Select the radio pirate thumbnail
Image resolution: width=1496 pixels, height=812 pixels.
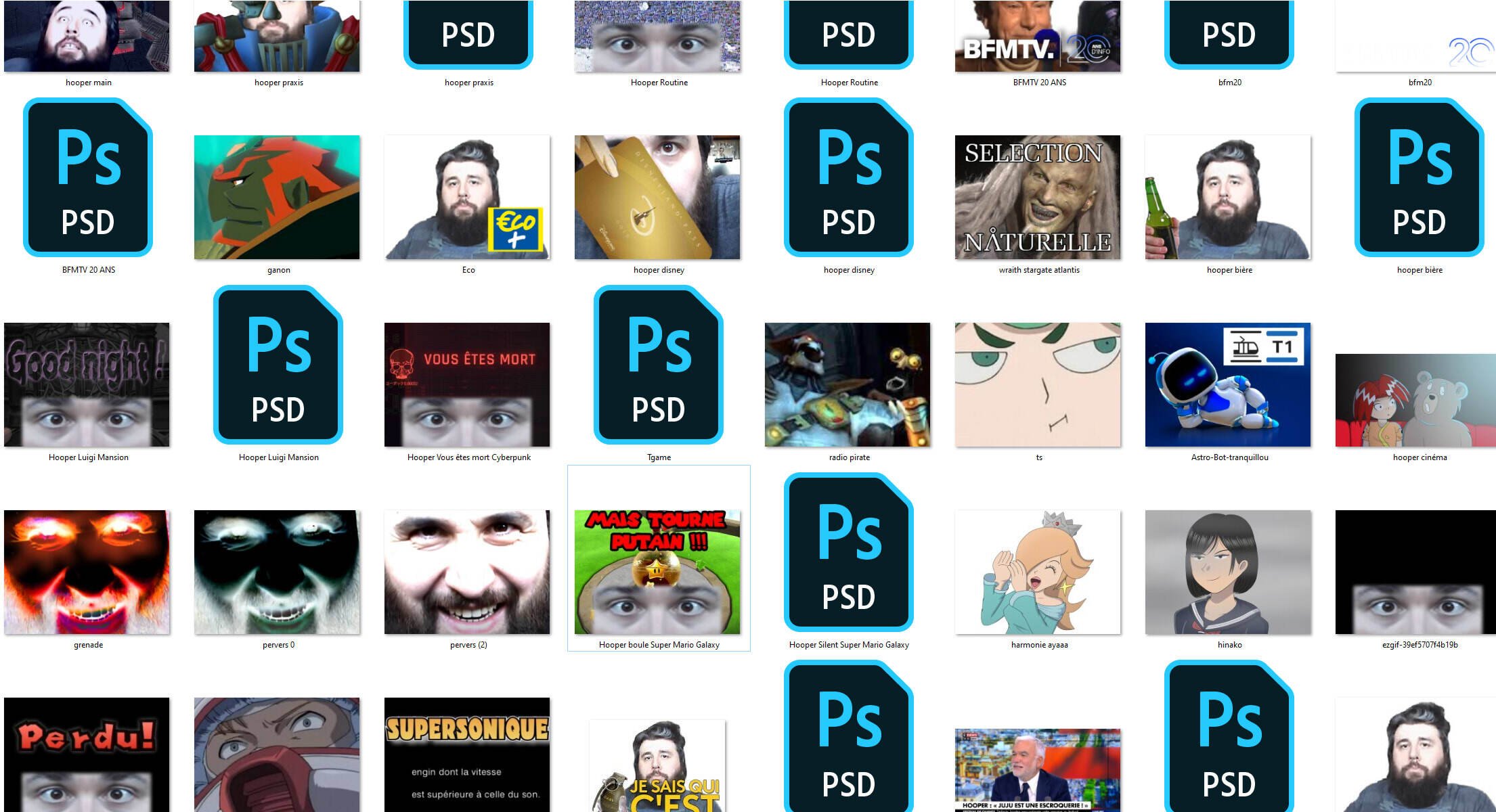(x=847, y=384)
